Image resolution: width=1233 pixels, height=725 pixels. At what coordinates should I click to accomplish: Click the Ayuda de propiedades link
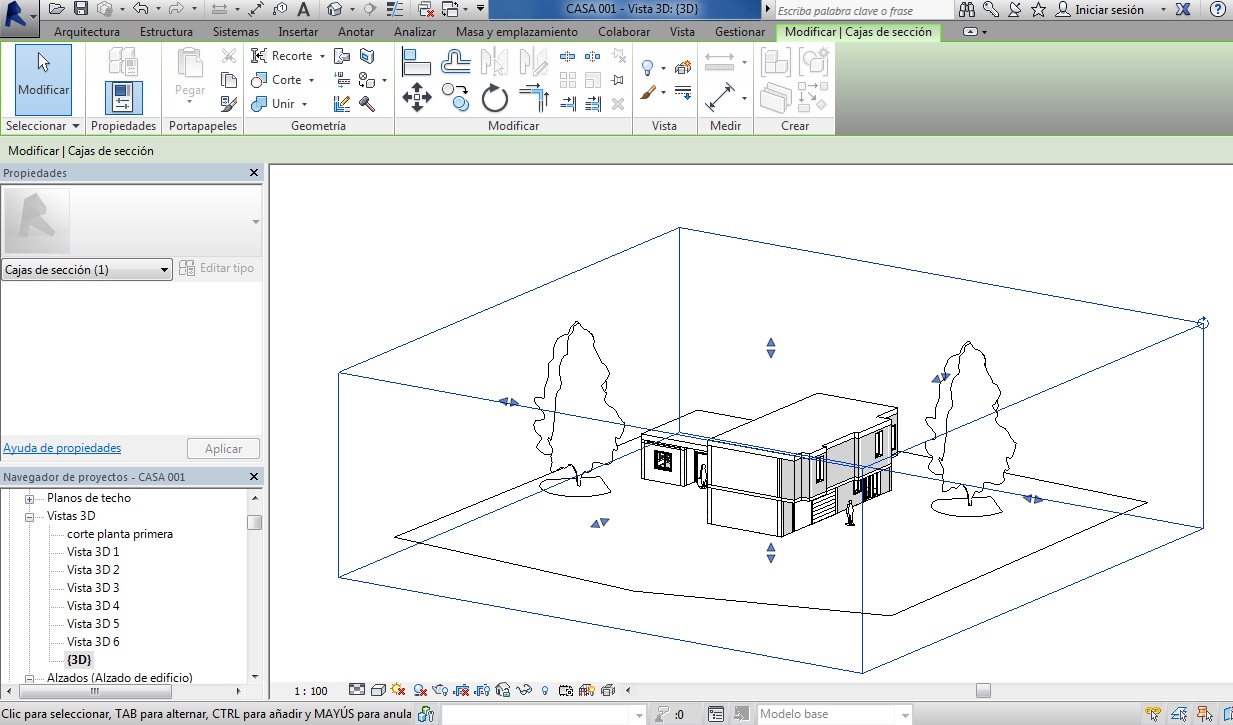coord(62,448)
